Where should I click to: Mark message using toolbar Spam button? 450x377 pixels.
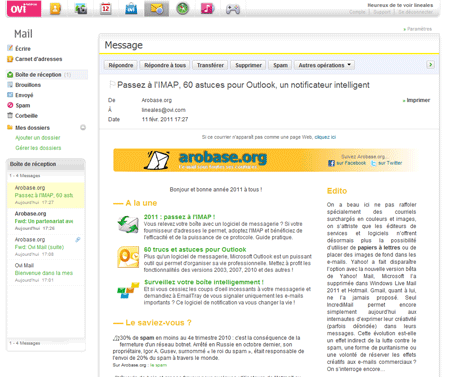(x=280, y=65)
